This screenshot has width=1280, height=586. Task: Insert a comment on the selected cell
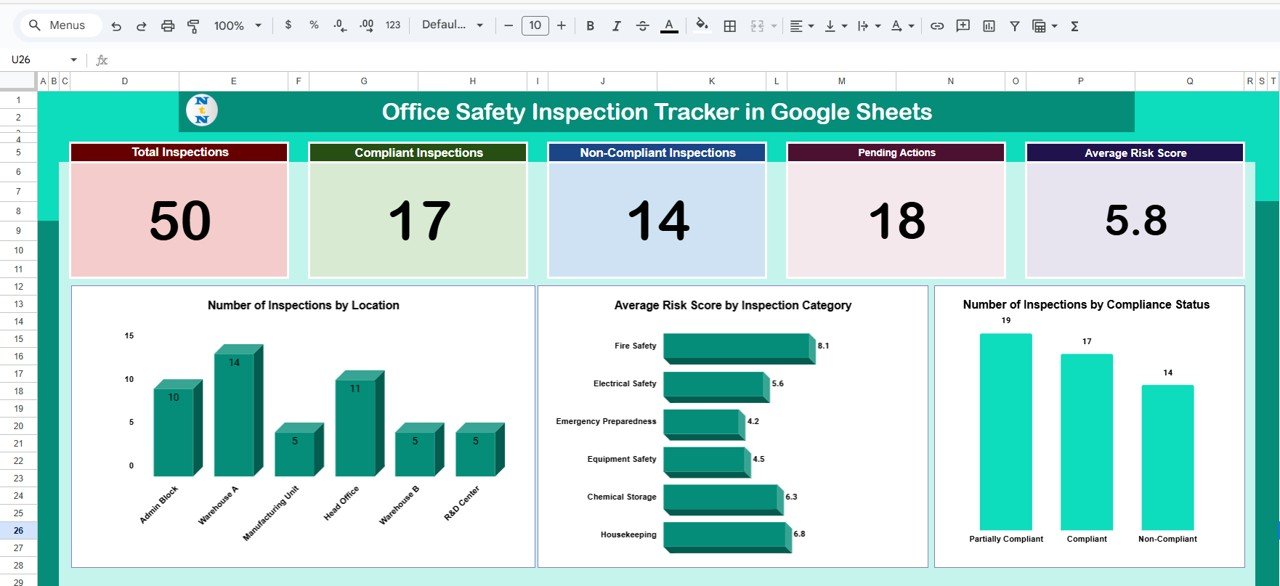pyautogui.click(x=961, y=25)
